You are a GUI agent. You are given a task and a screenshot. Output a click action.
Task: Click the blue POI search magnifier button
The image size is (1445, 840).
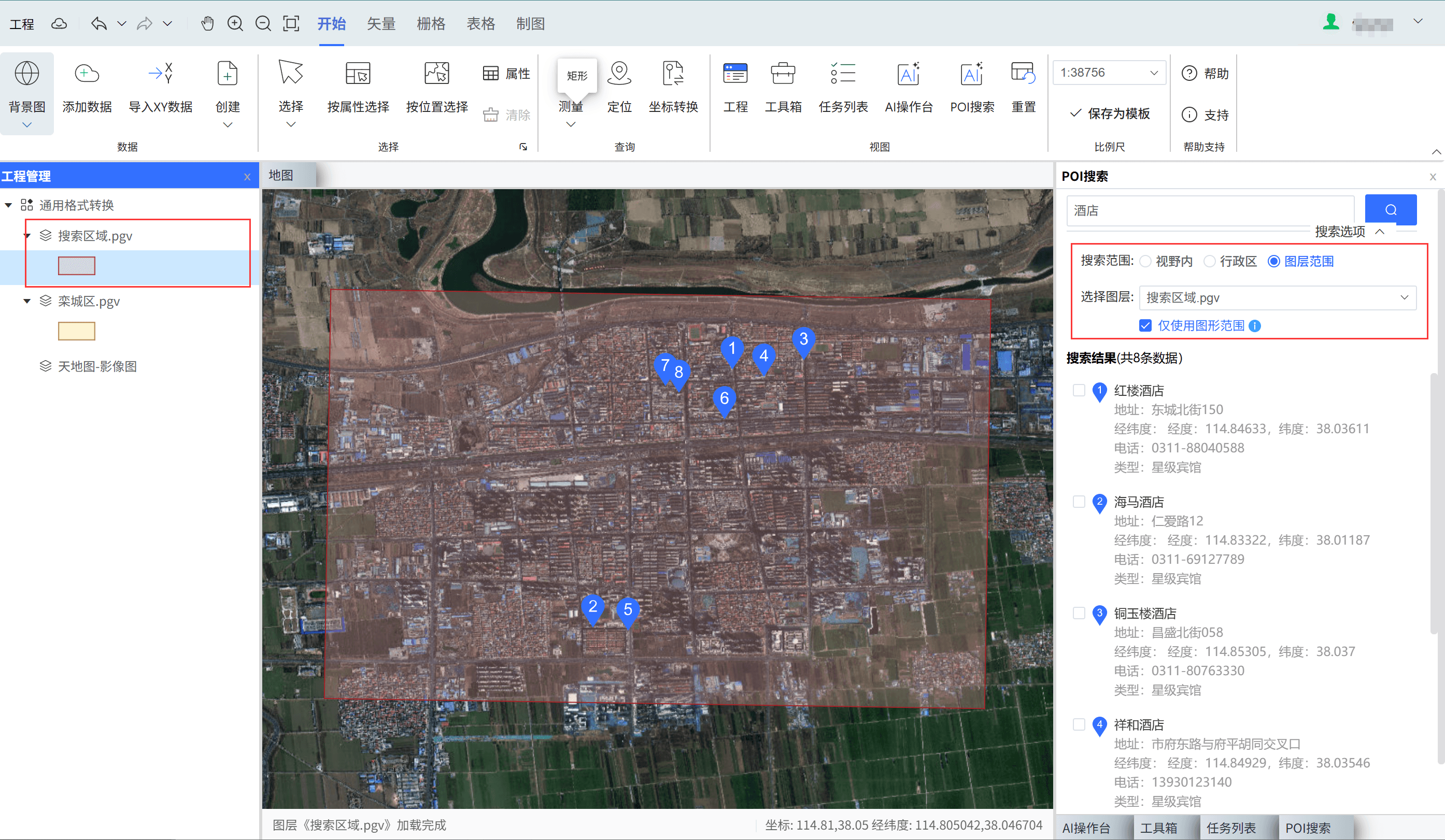point(1390,210)
